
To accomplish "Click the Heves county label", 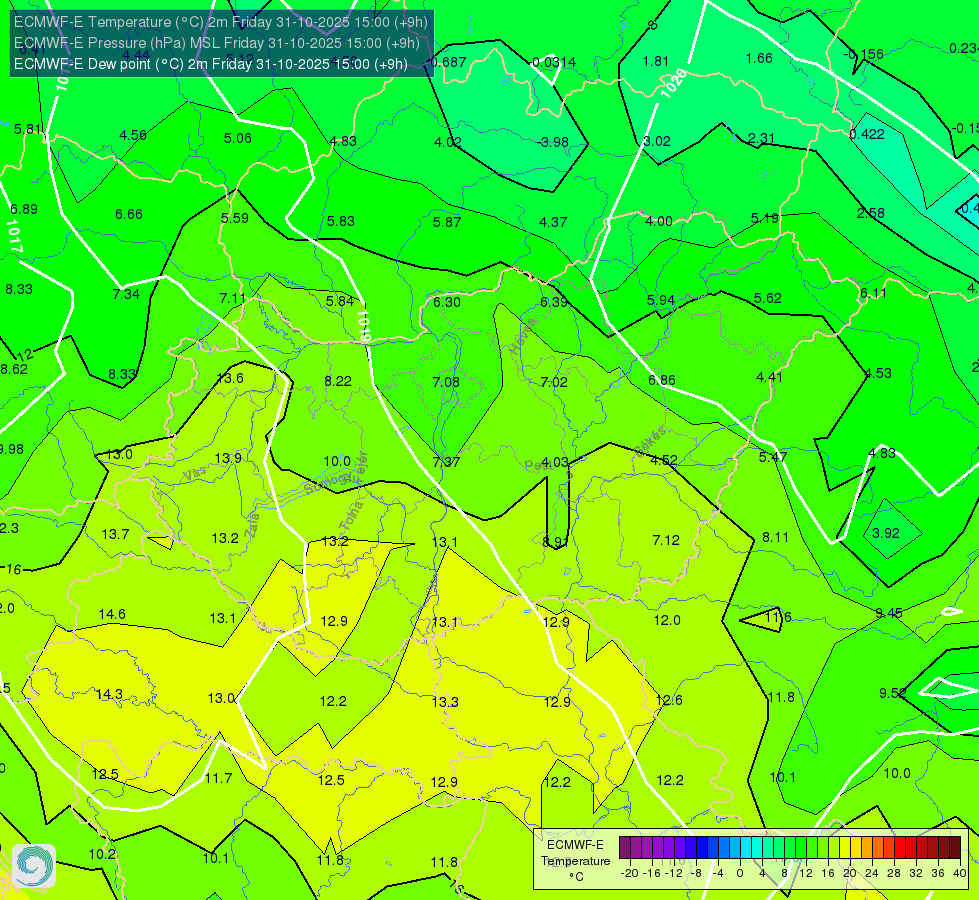I will click(523, 337).
